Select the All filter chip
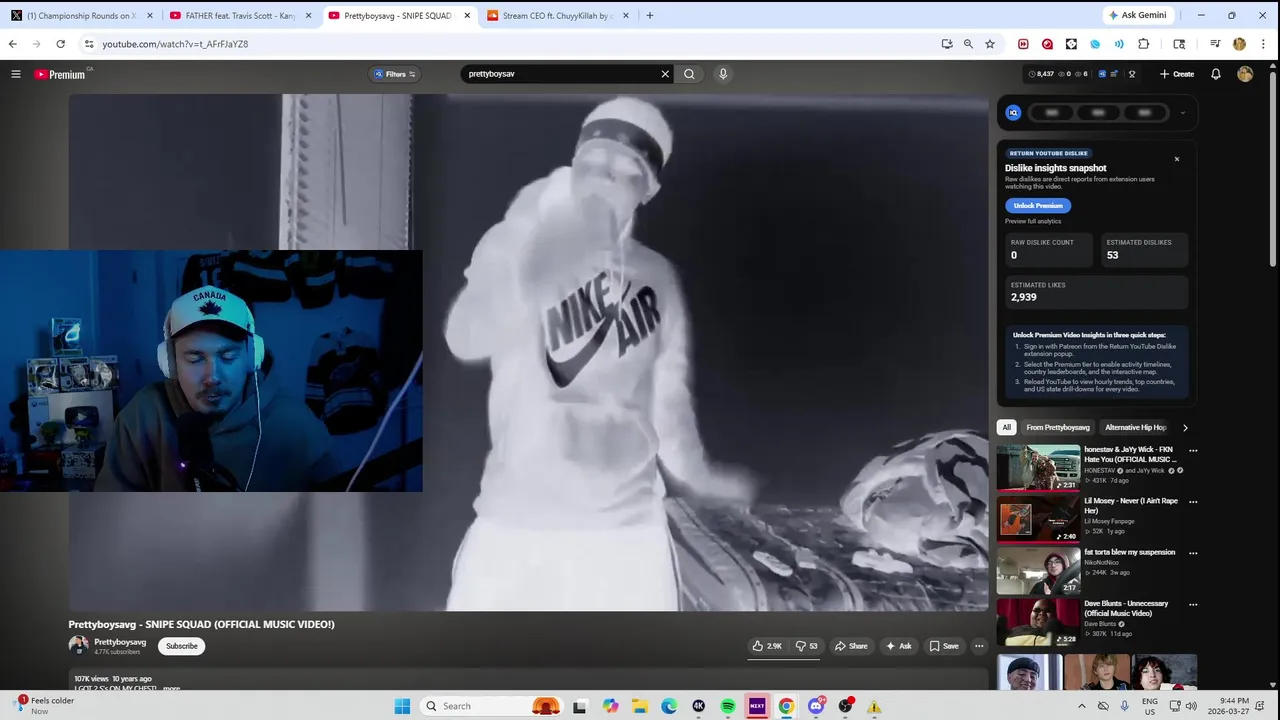The width and height of the screenshot is (1280, 720). [1007, 427]
